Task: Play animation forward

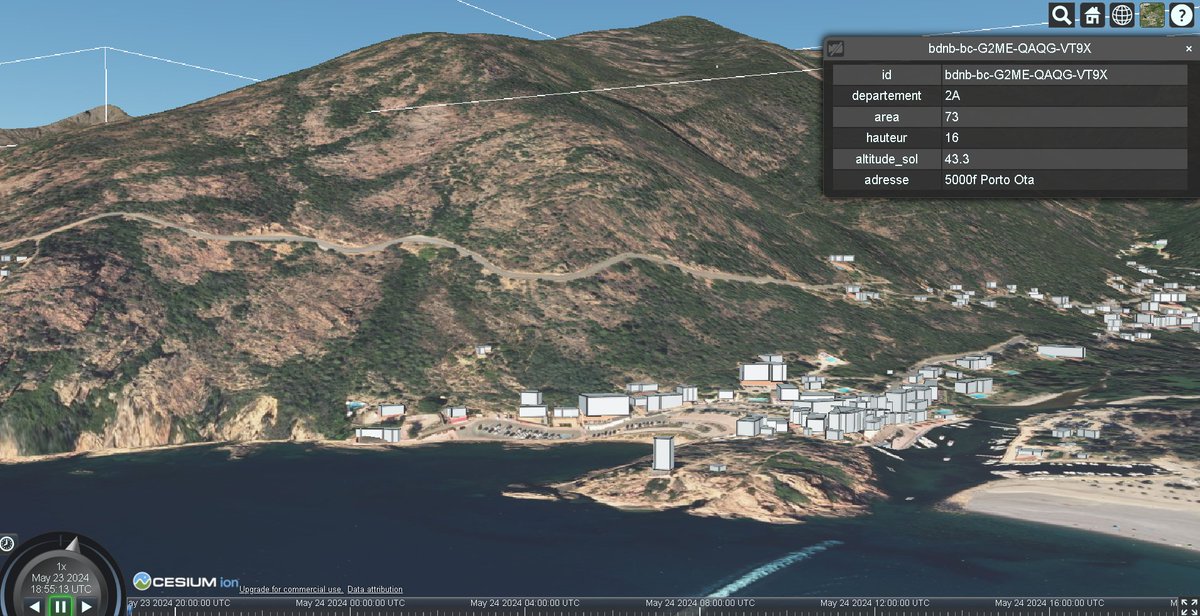Action: tap(87, 606)
